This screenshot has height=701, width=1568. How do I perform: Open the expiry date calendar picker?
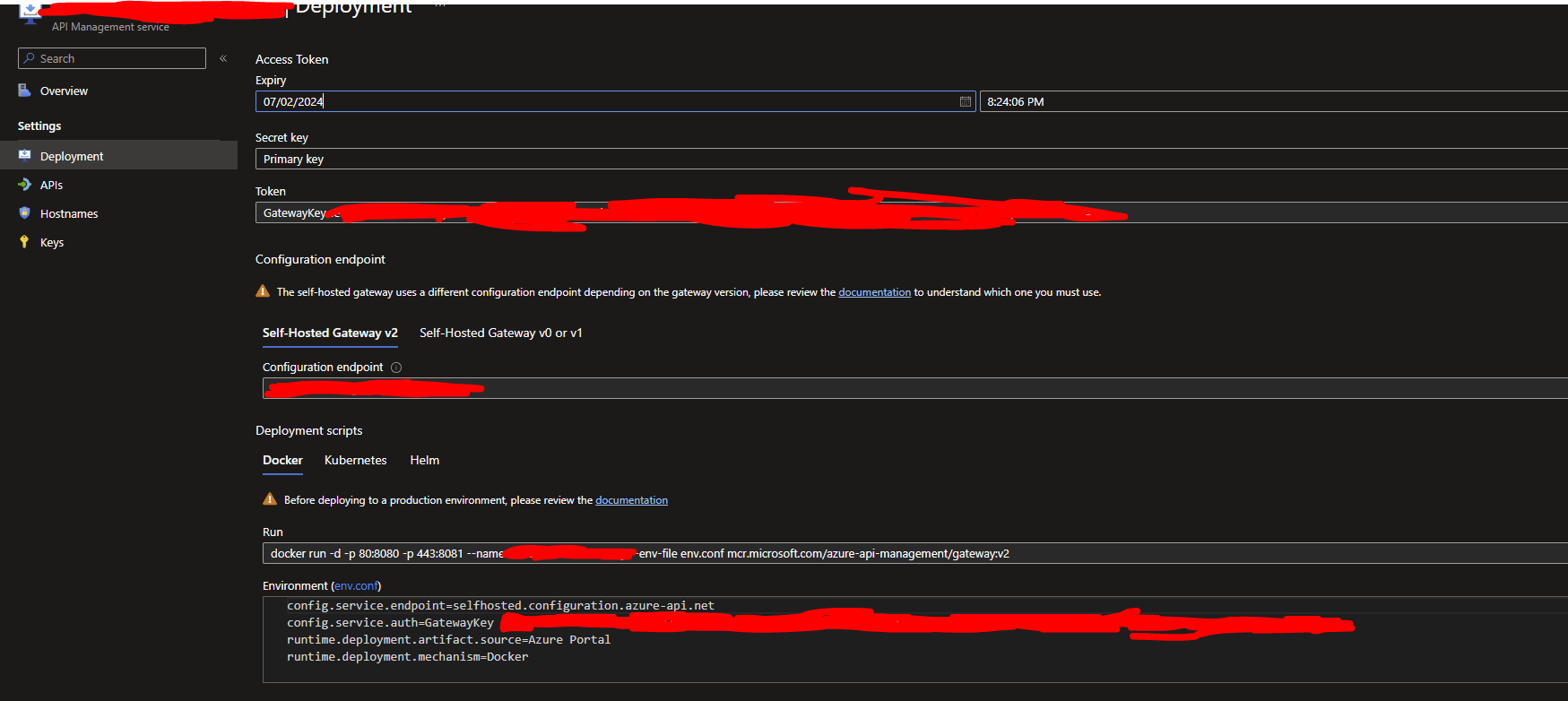coord(965,101)
